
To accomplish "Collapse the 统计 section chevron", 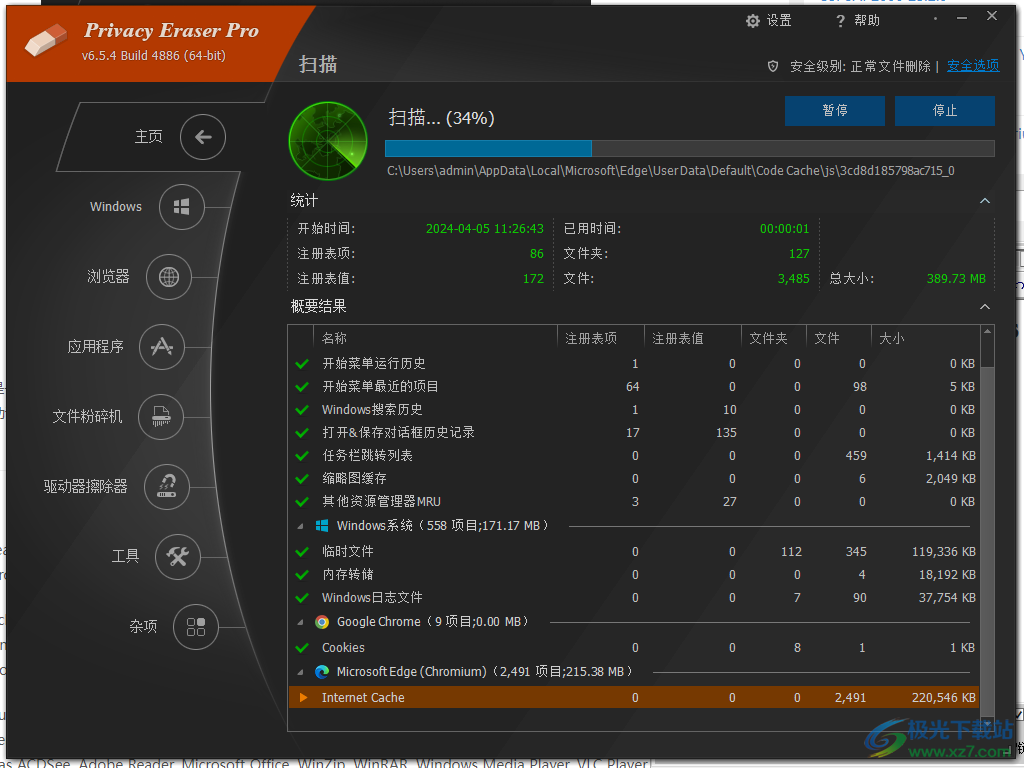I will tap(985, 200).
